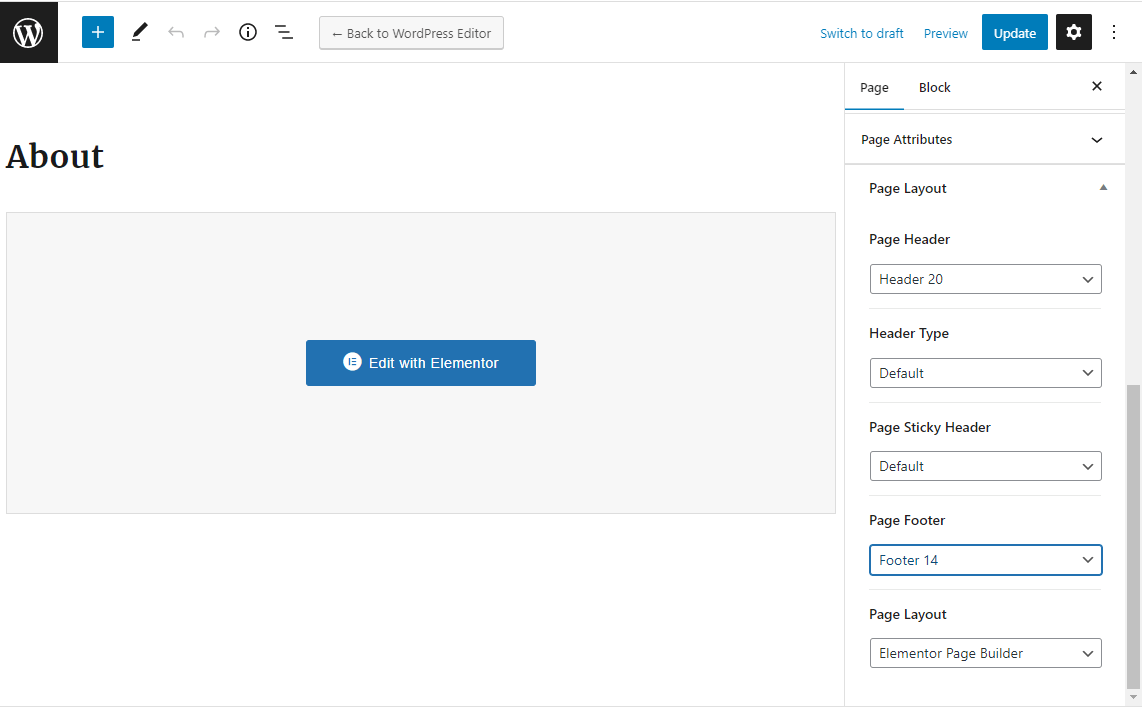Select the Page tab
Screen dimensions: 1142x707
click(x=874, y=88)
